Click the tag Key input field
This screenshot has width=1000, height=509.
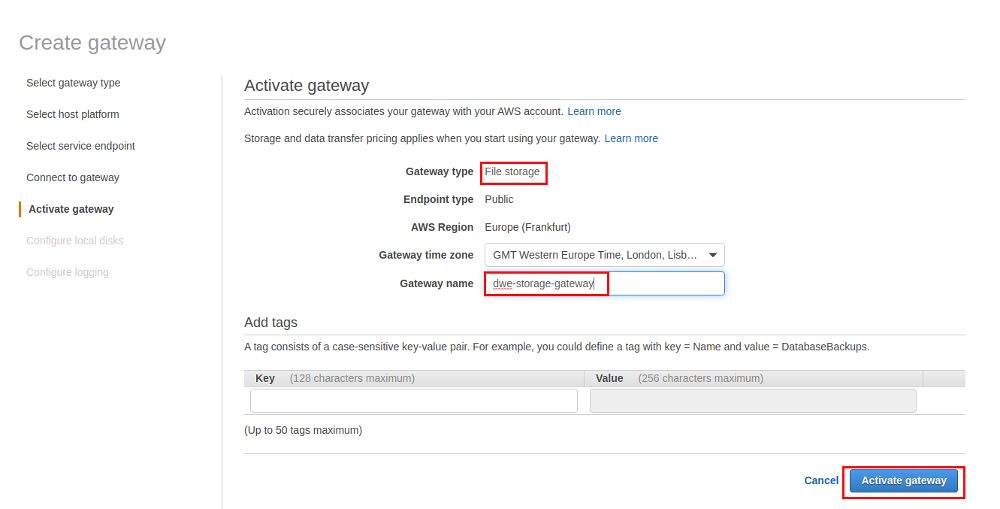[x=414, y=401]
